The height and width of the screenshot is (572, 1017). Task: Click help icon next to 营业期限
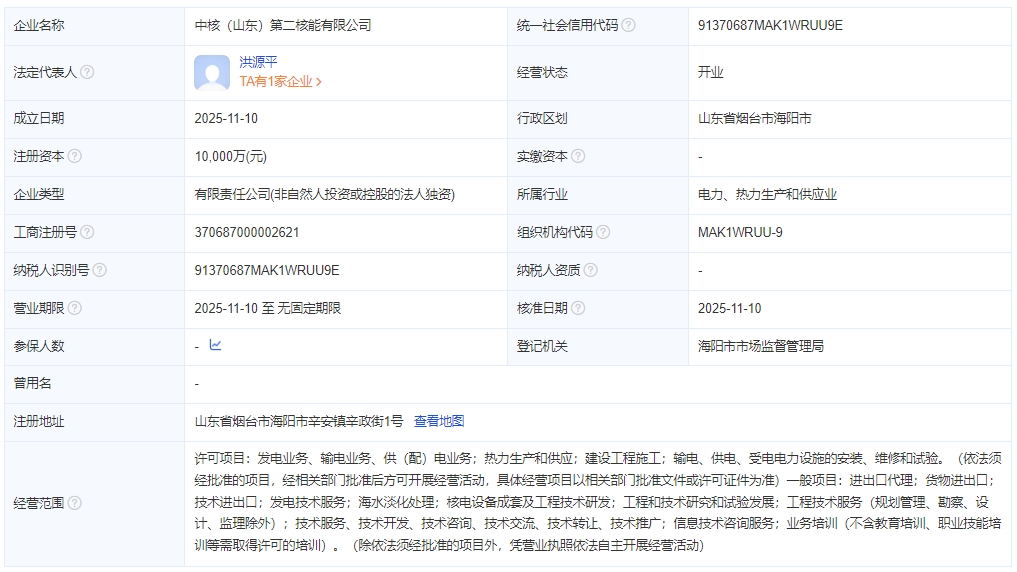(x=74, y=308)
